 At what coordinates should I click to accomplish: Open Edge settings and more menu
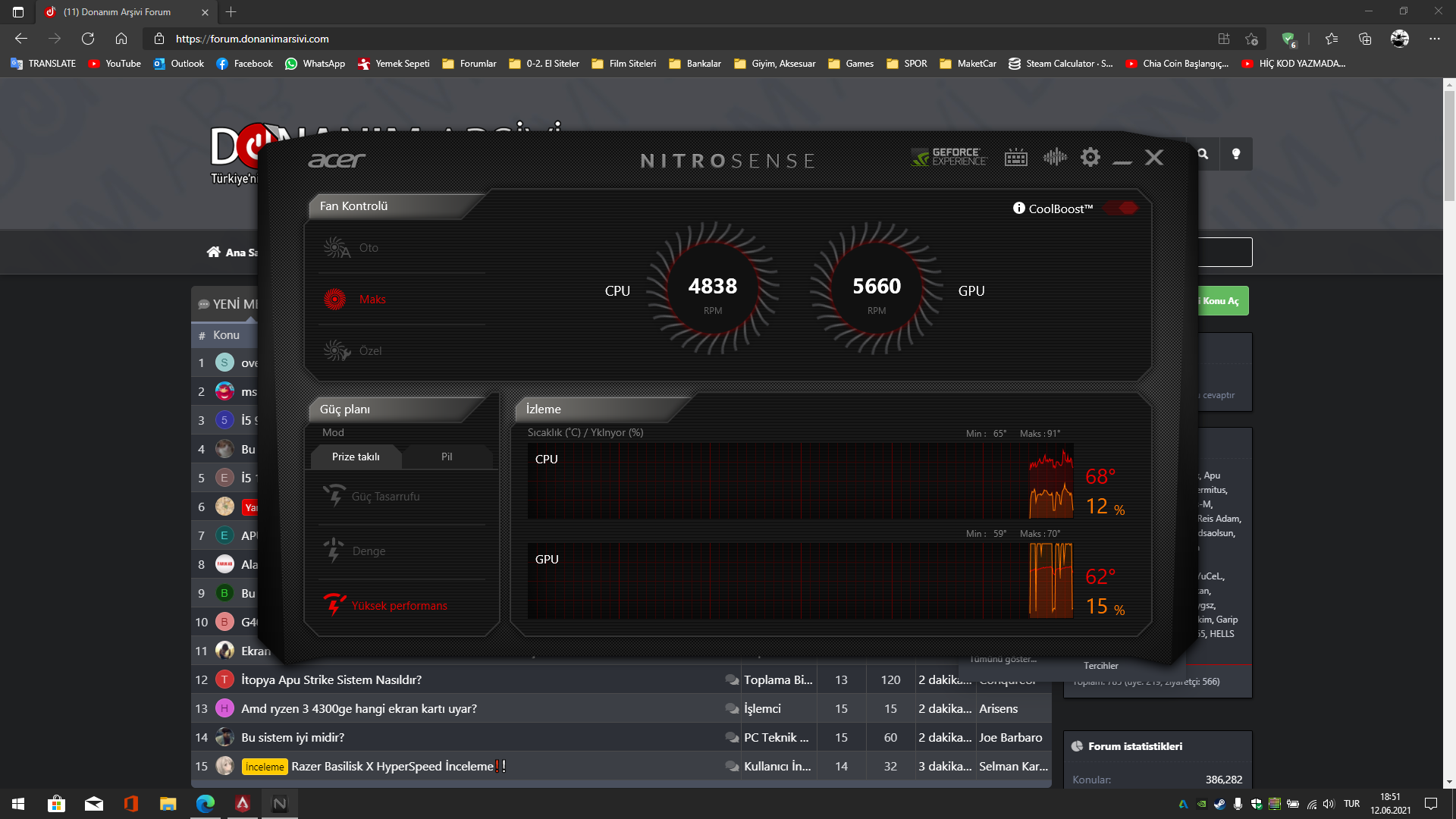pyautogui.click(x=1434, y=39)
